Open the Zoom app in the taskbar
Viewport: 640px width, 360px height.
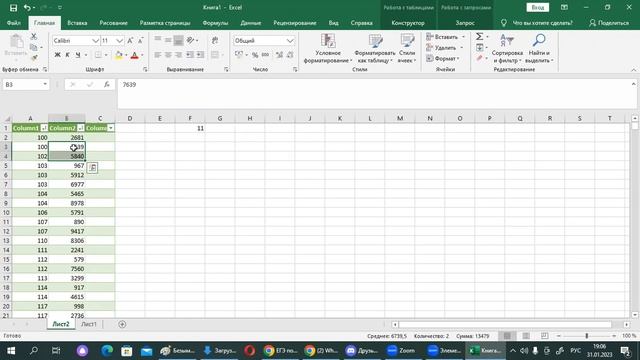coord(401,351)
